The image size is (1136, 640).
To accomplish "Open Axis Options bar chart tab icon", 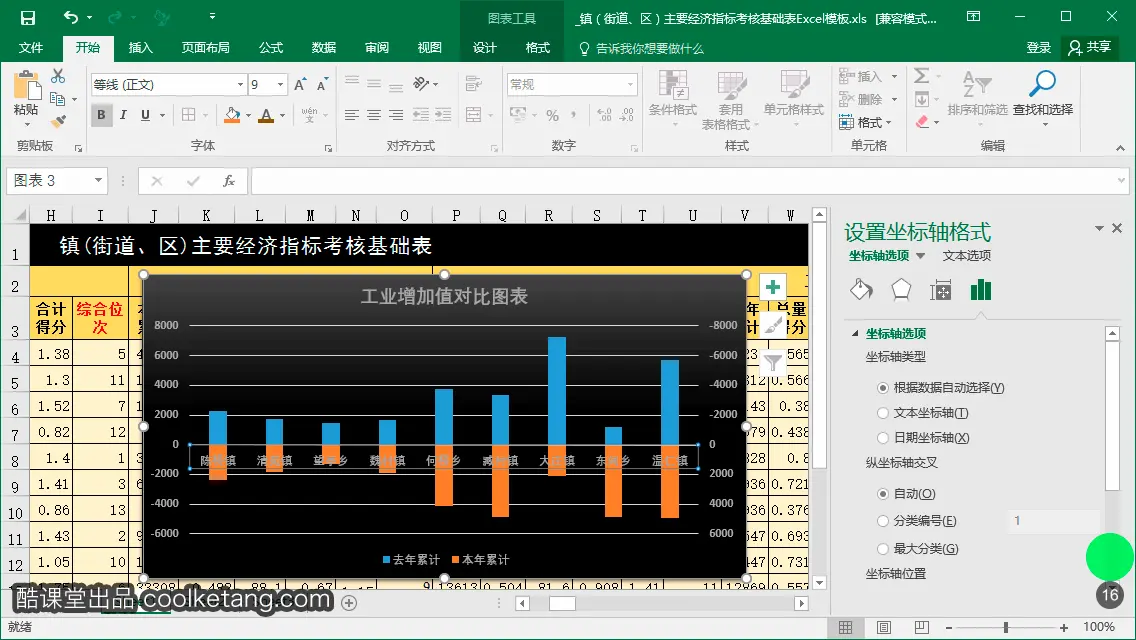I will click(x=980, y=290).
